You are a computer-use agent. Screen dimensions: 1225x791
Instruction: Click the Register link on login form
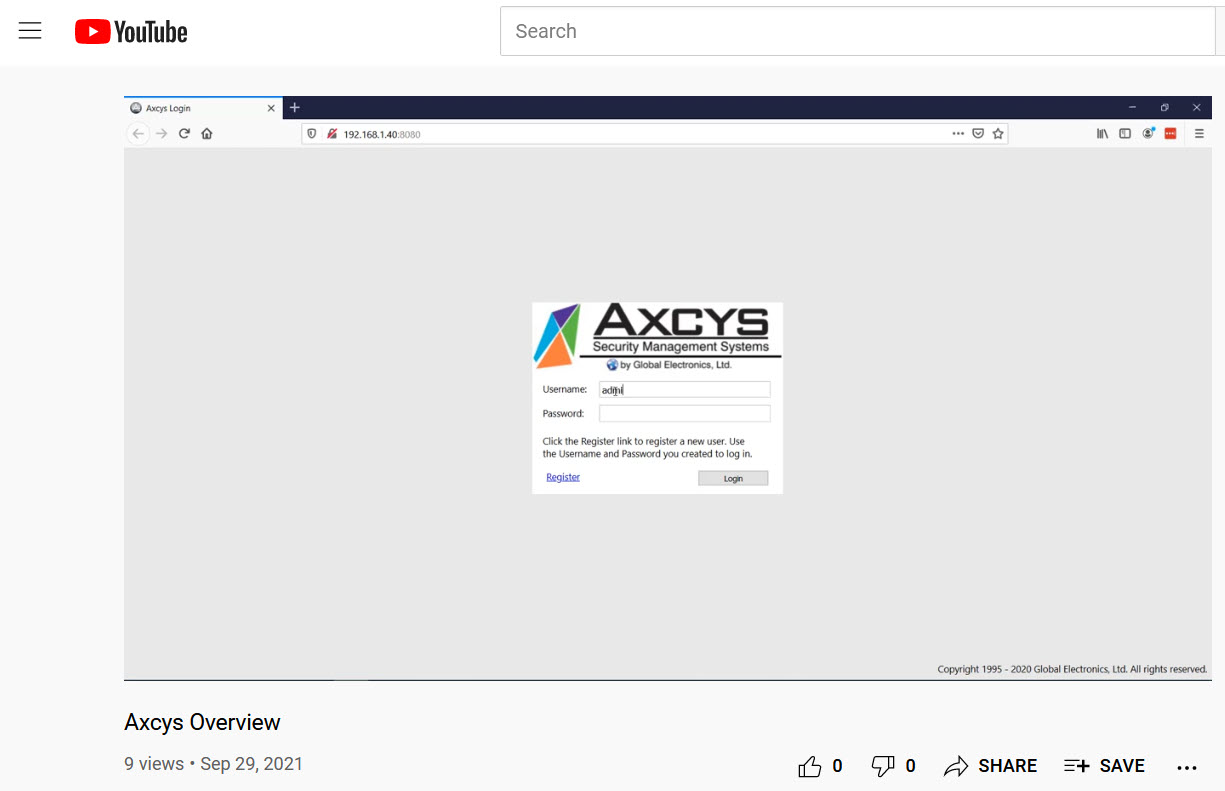[x=563, y=477]
